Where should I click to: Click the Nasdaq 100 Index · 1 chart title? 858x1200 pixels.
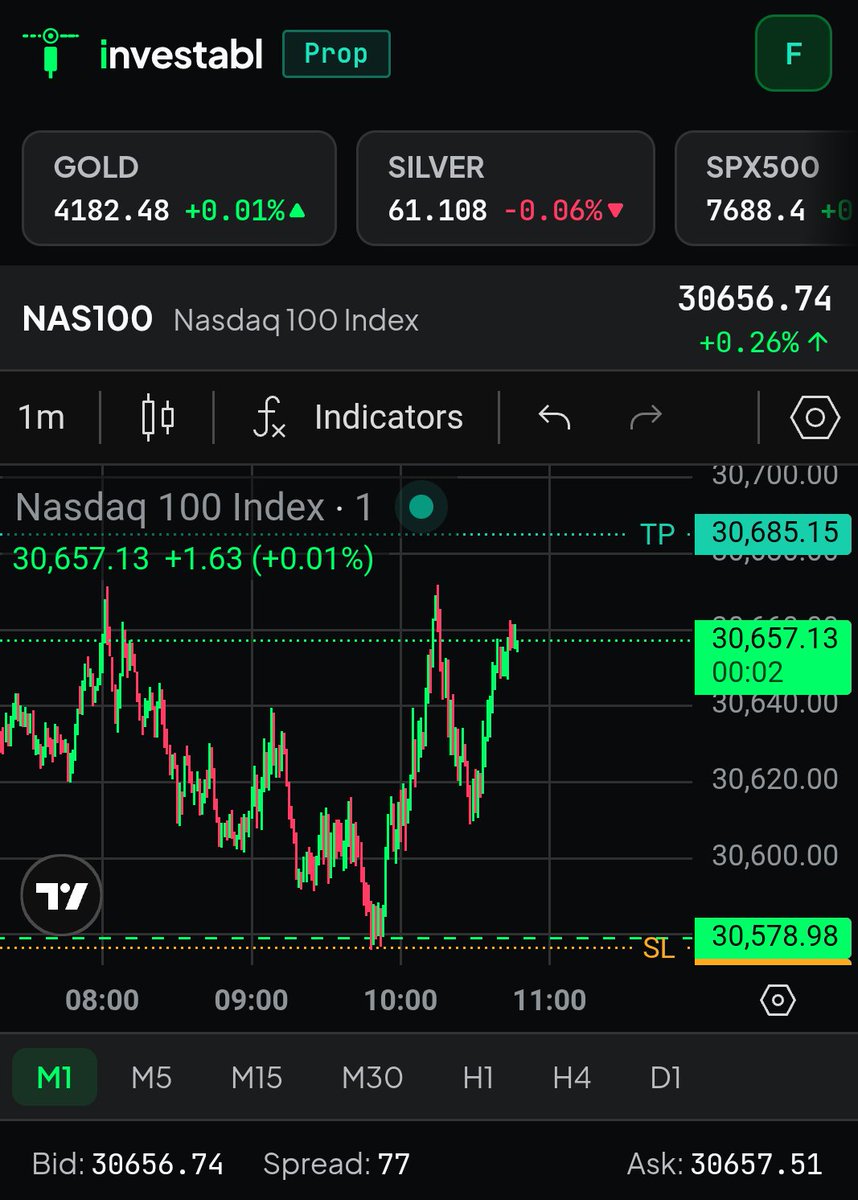point(194,508)
